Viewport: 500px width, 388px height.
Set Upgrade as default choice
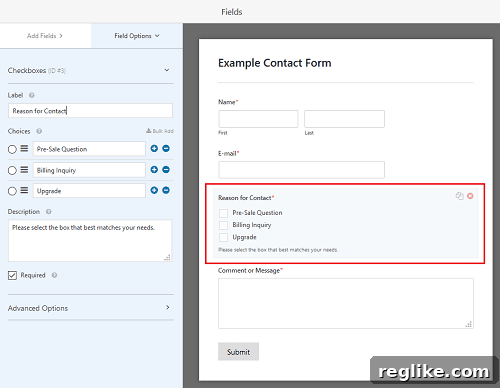coord(12,191)
